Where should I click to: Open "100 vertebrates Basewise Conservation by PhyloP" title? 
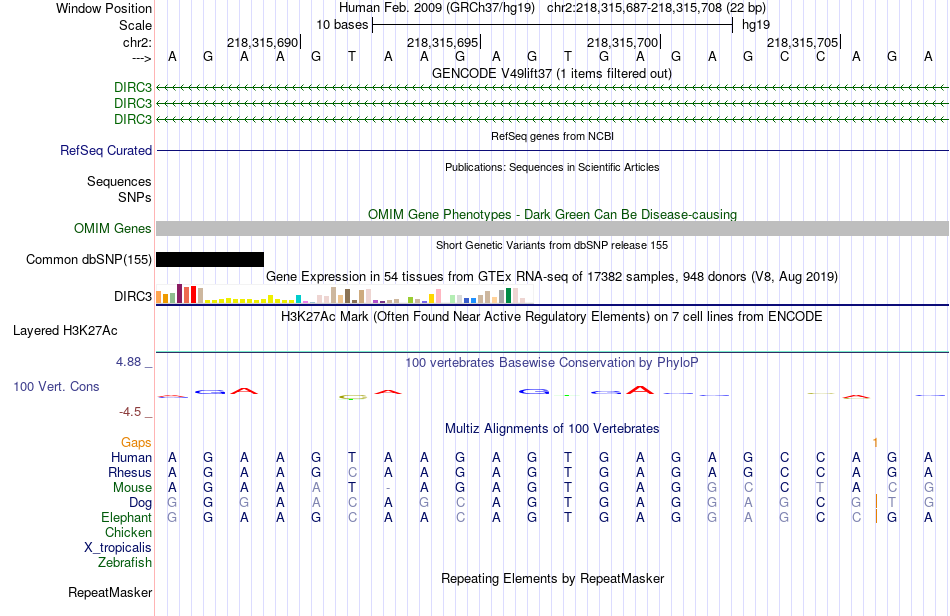pos(552,363)
